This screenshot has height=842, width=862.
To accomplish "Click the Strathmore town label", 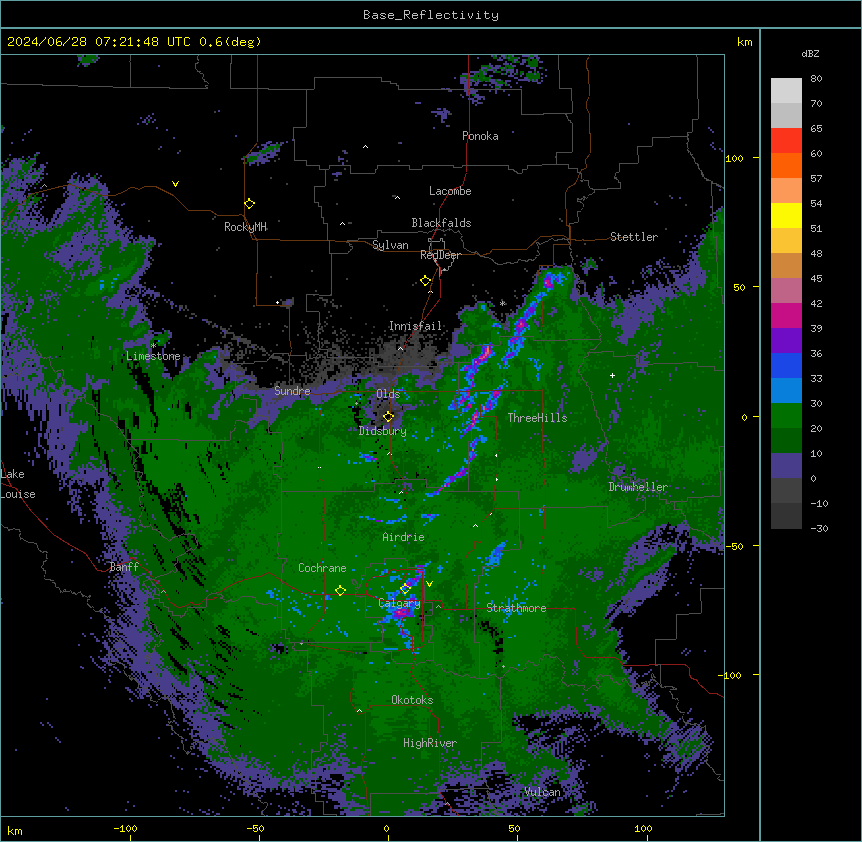I will point(516,608).
